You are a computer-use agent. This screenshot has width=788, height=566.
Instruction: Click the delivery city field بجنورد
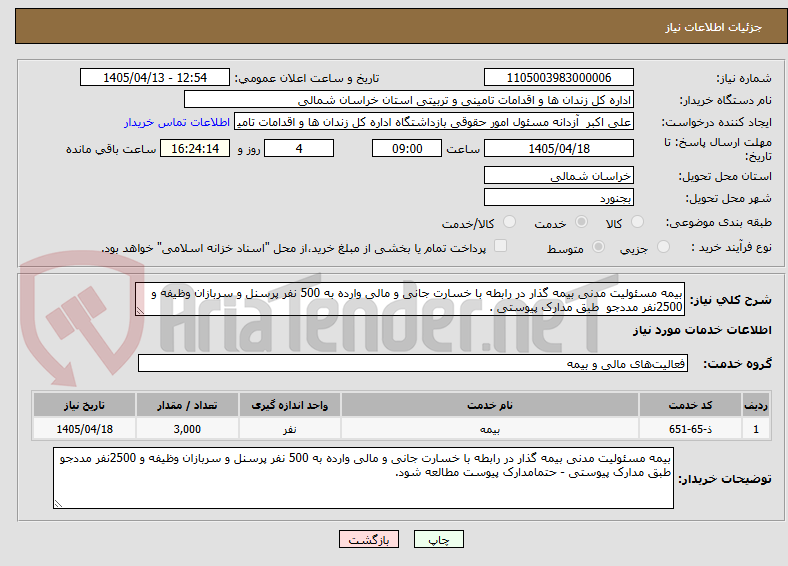[x=559, y=197]
